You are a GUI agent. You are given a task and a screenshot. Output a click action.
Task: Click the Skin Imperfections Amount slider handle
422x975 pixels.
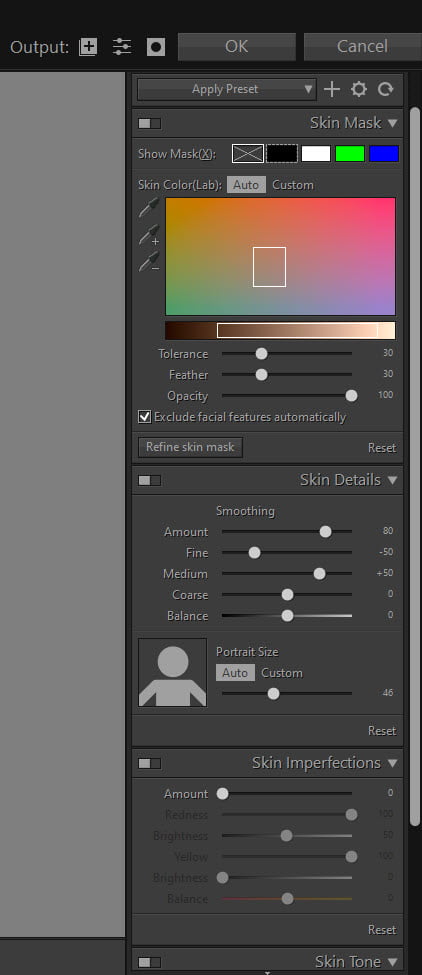(x=222, y=794)
